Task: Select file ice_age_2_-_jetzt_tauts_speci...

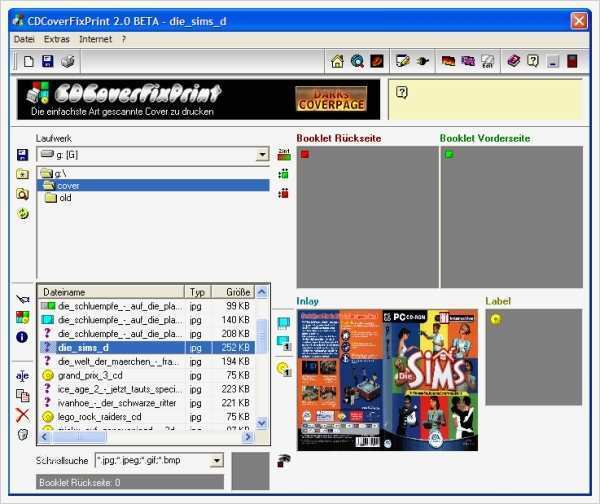Action: click(x=147, y=389)
